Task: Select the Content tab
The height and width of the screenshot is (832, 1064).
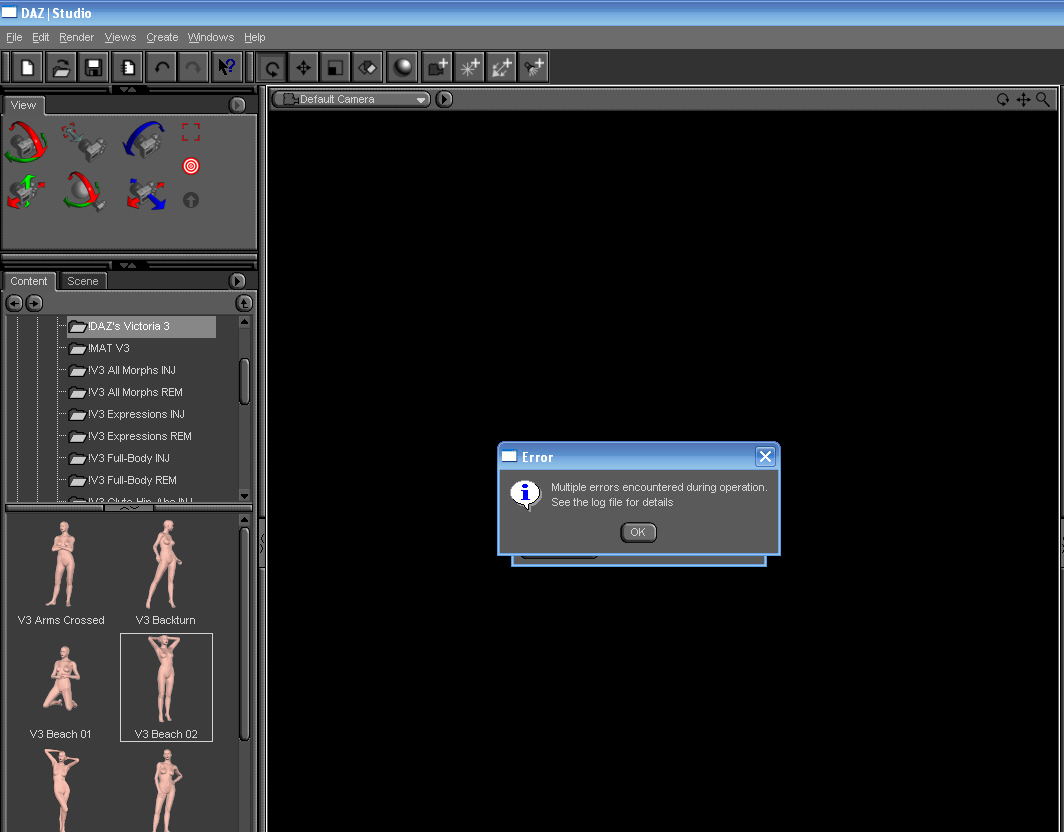Action: [28, 281]
